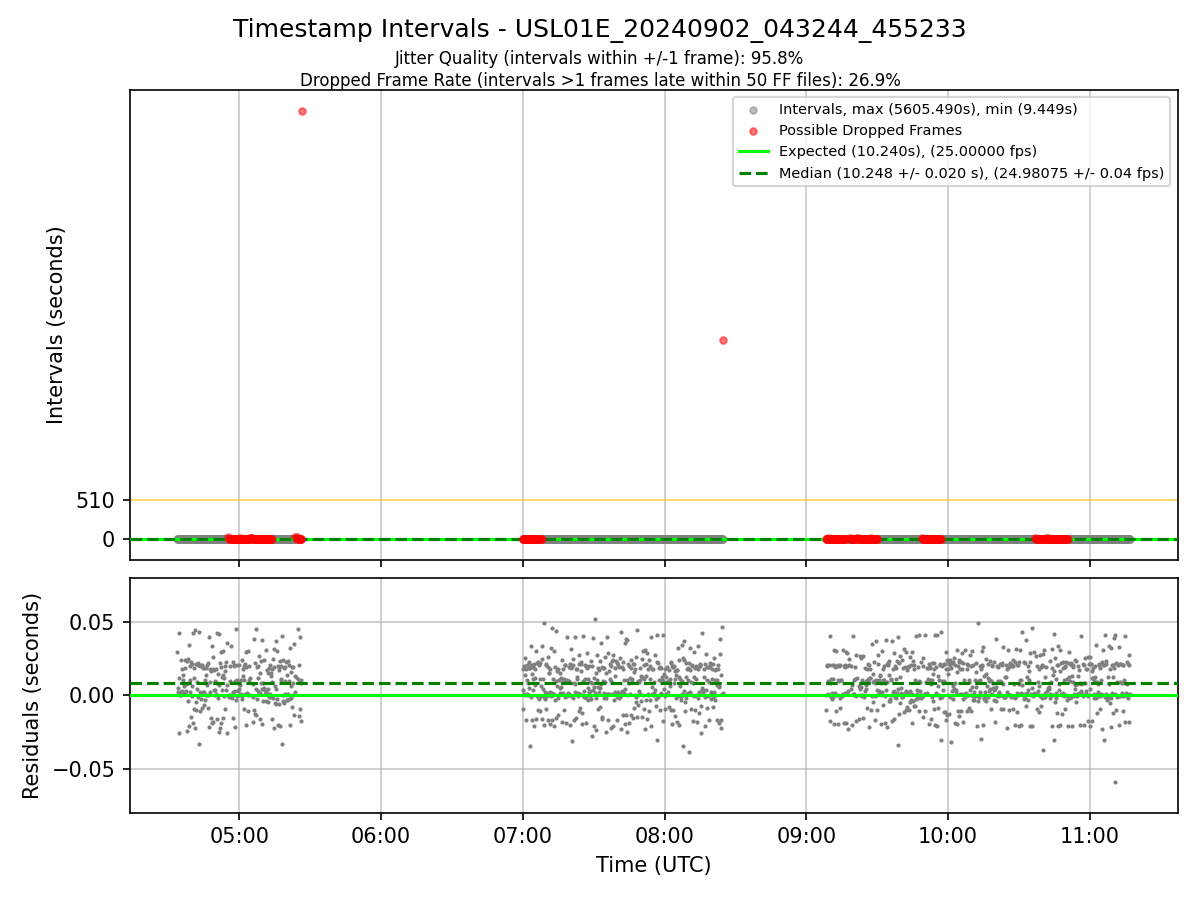The height and width of the screenshot is (900, 1200).
Task: Click the red dropped-frame point above 08:00
Action: point(723,340)
